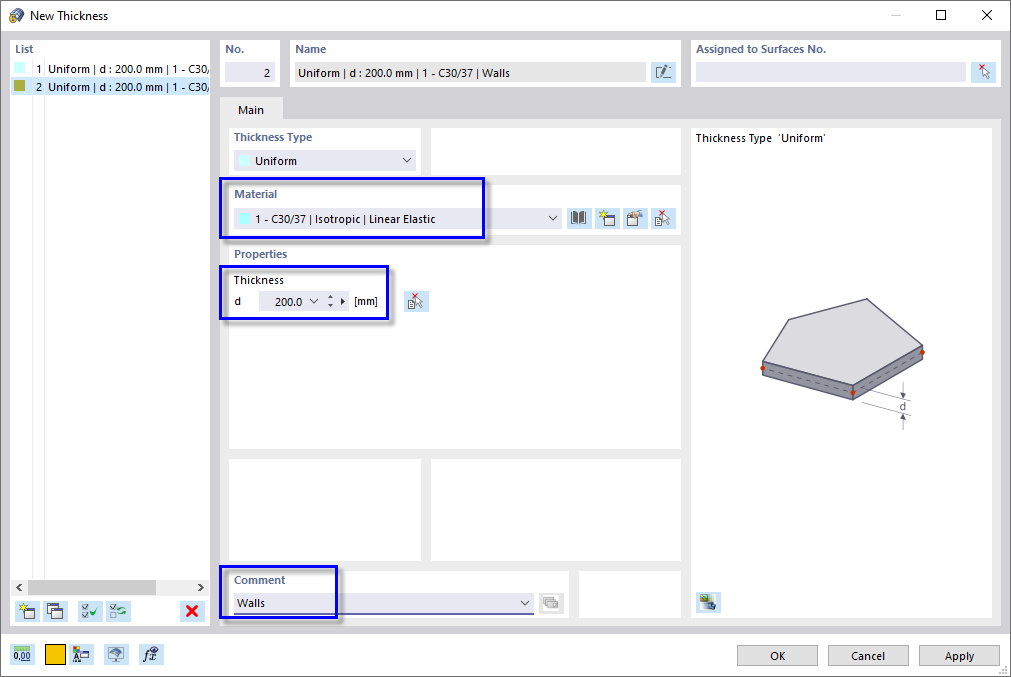Open the Comment dropdown

pyautogui.click(x=525, y=602)
